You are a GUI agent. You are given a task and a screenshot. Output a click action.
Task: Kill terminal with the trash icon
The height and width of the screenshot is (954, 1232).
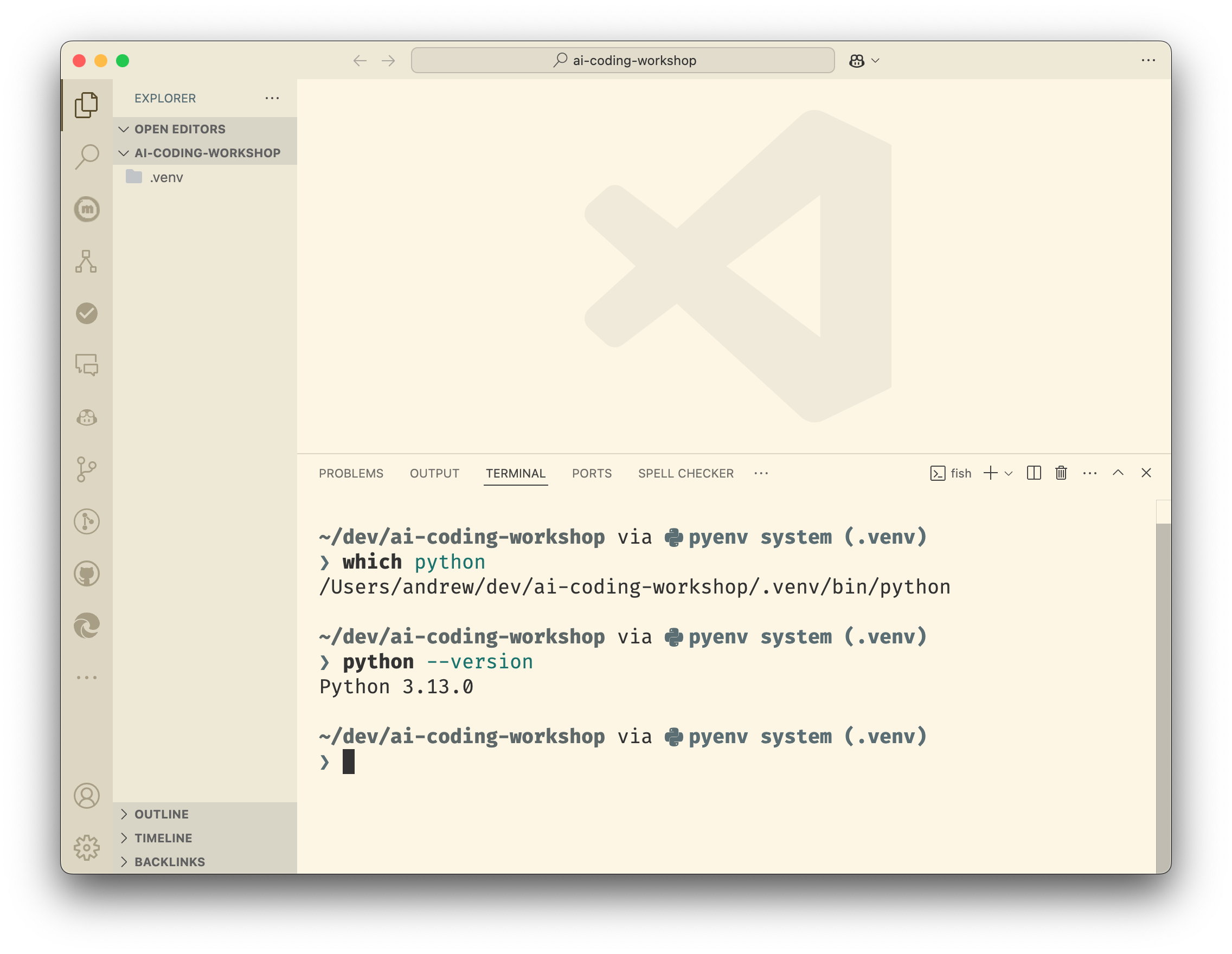tap(1061, 473)
